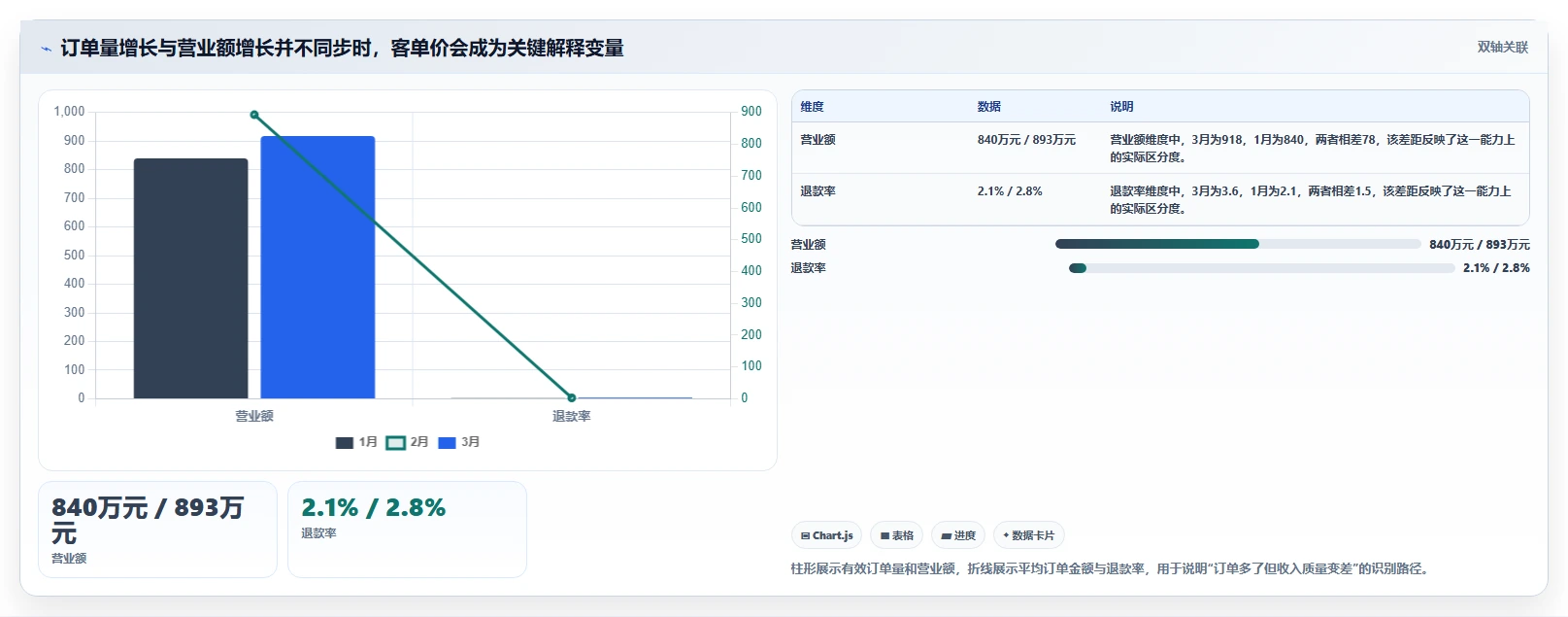Open the 2.1% / 2.8% 退款率 stat card
Image resolution: width=1568 pixels, height=617 pixels.
click(x=407, y=530)
